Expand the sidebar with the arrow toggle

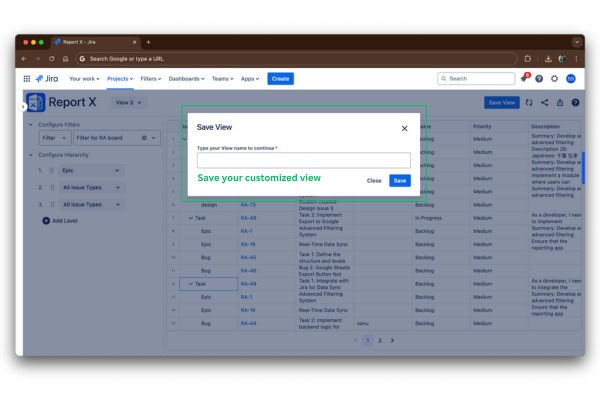23,107
